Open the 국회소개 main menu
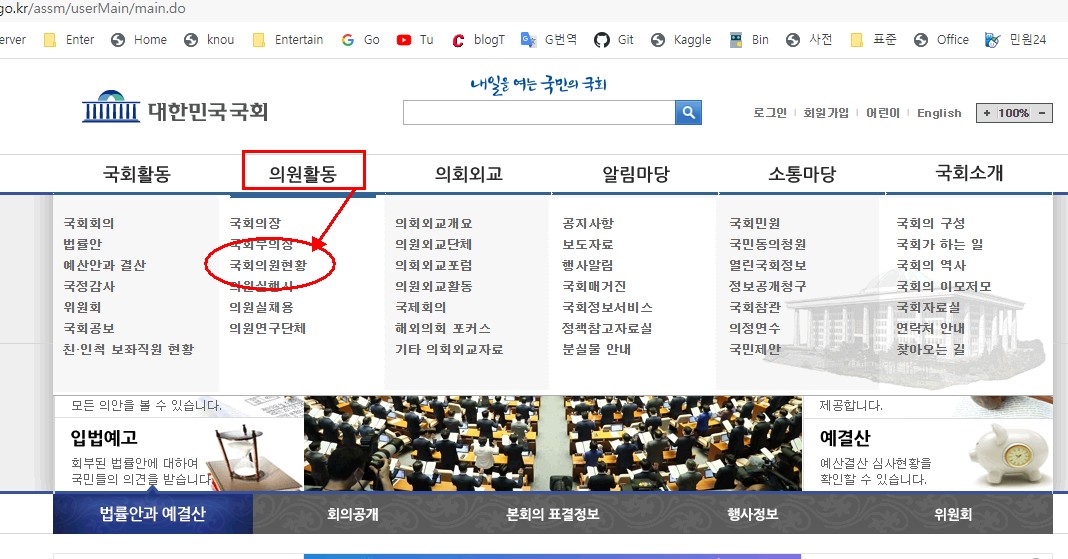Screen dimensions: 1068x559 point(969,173)
